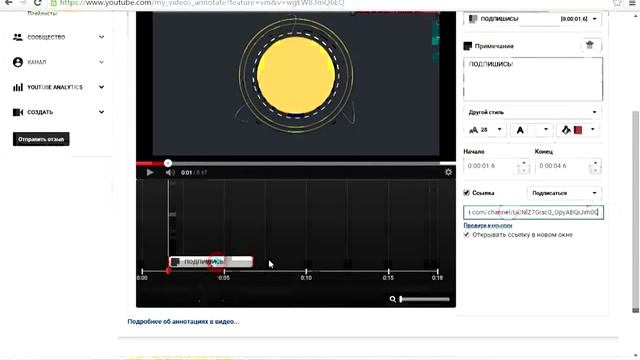This screenshot has width=640, height=360.
Task: Click the YouTube Analytics bar chart icon
Action: coord(18,87)
